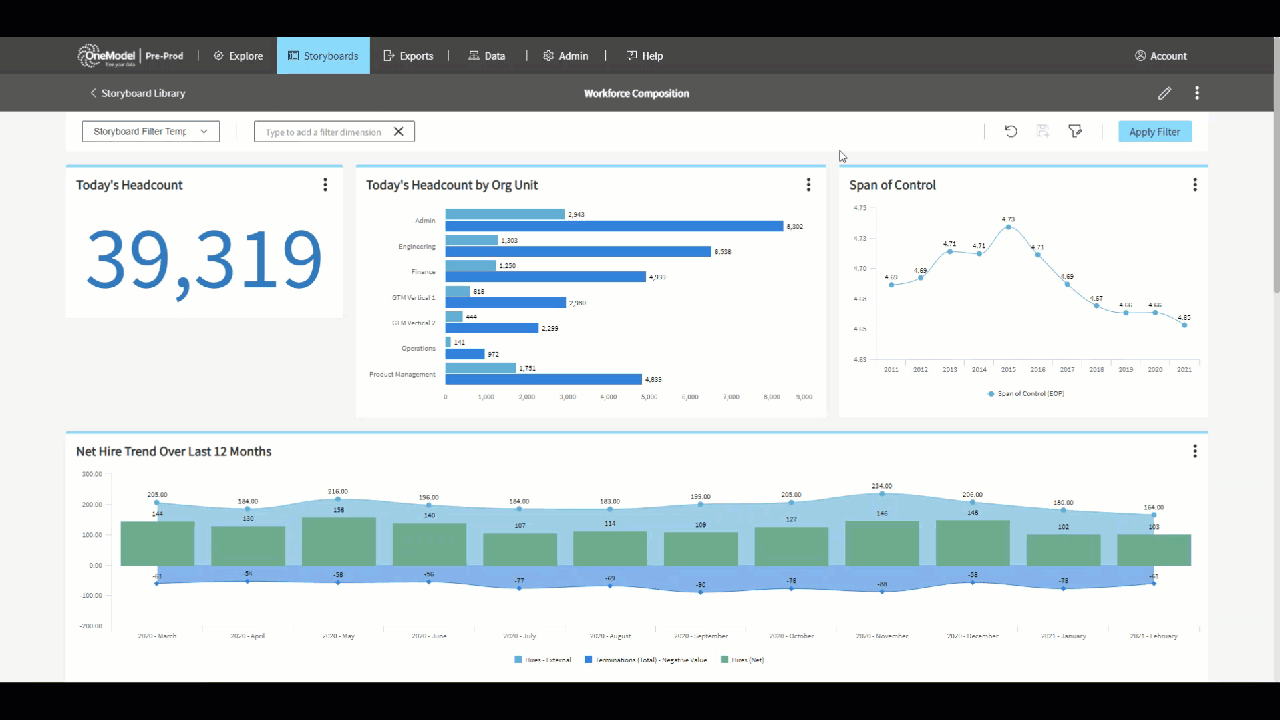Open Net Hire Trend tile kebab menu
This screenshot has height=720, width=1280.
click(1194, 451)
